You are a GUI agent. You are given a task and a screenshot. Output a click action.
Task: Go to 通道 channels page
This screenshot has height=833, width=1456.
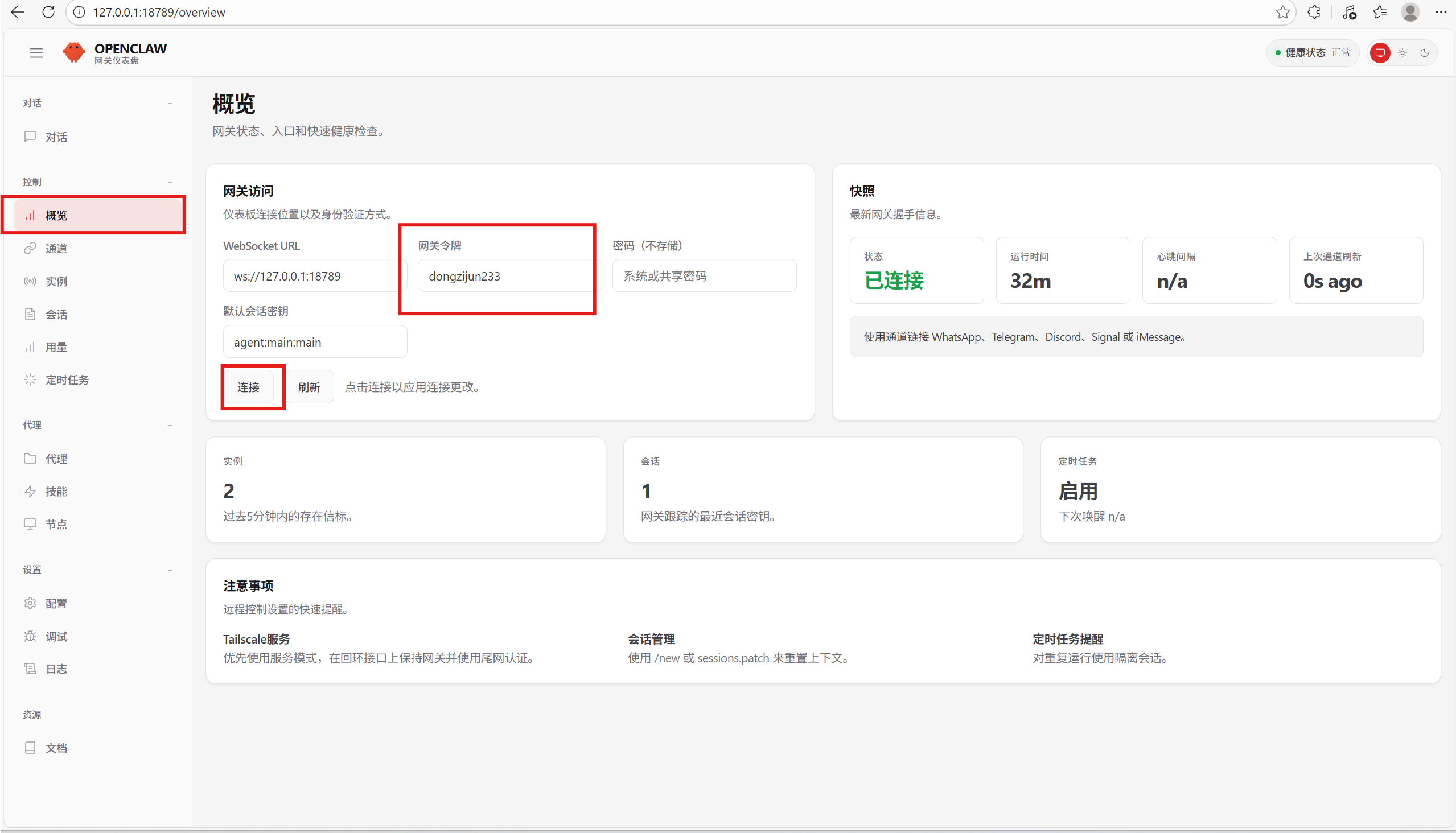tap(56, 248)
